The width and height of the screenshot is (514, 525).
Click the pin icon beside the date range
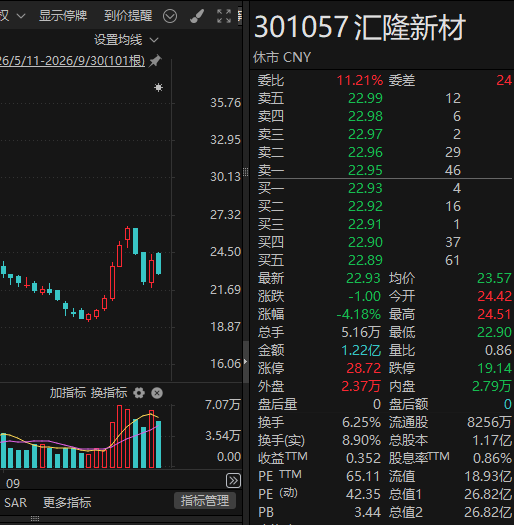[x=155, y=61]
